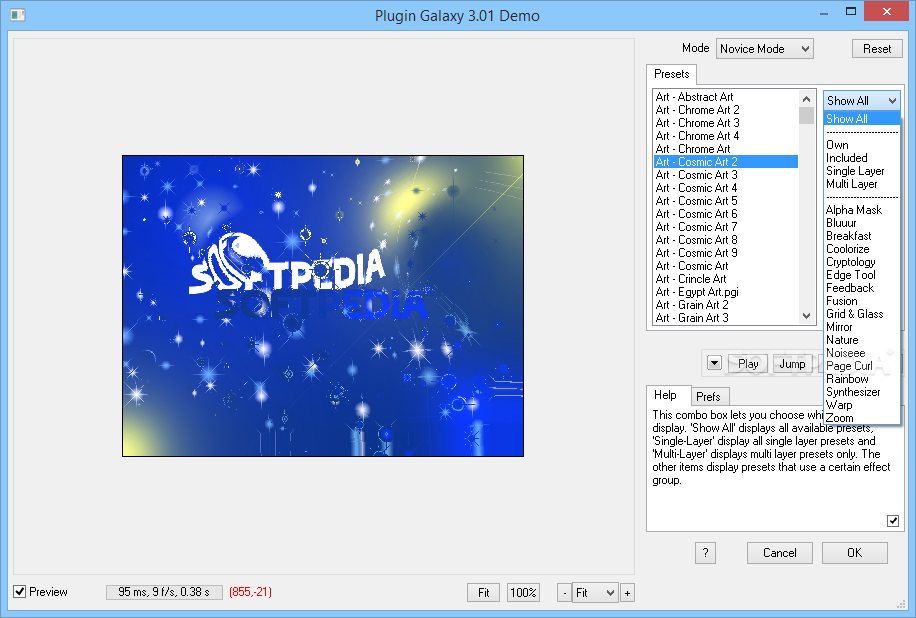
Task: Select preset 'Art - Egypt Art.pgi'
Action: point(726,291)
